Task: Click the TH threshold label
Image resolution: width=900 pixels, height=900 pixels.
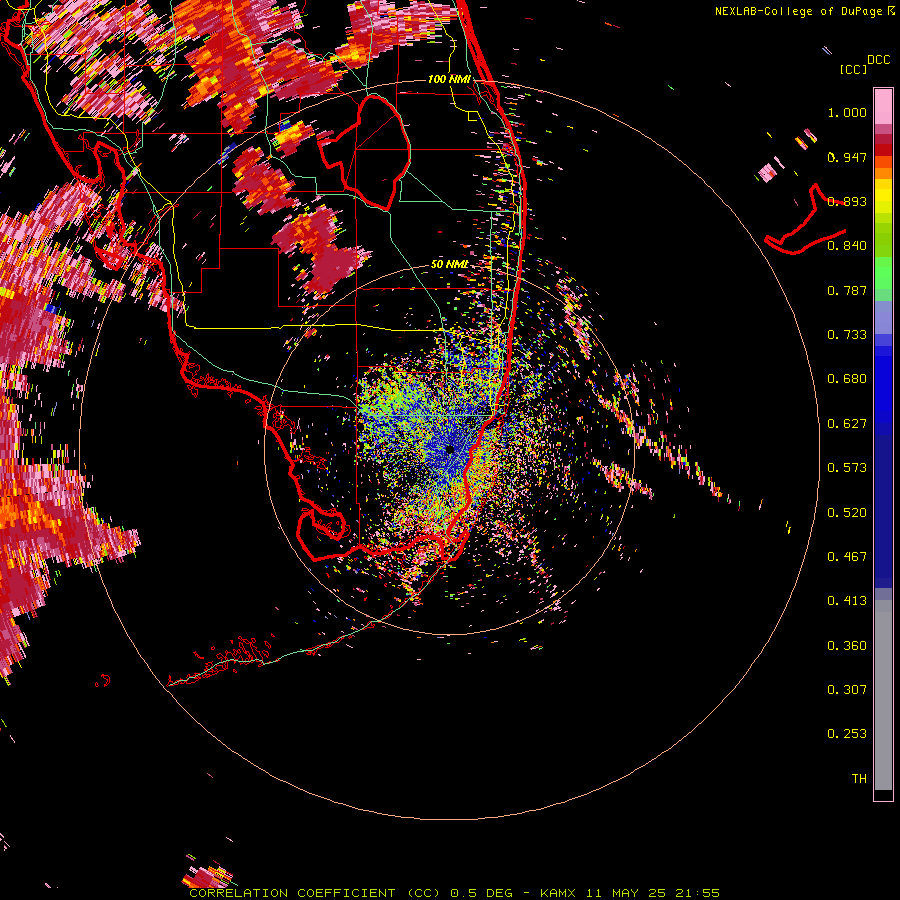Action: (x=859, y=778)
